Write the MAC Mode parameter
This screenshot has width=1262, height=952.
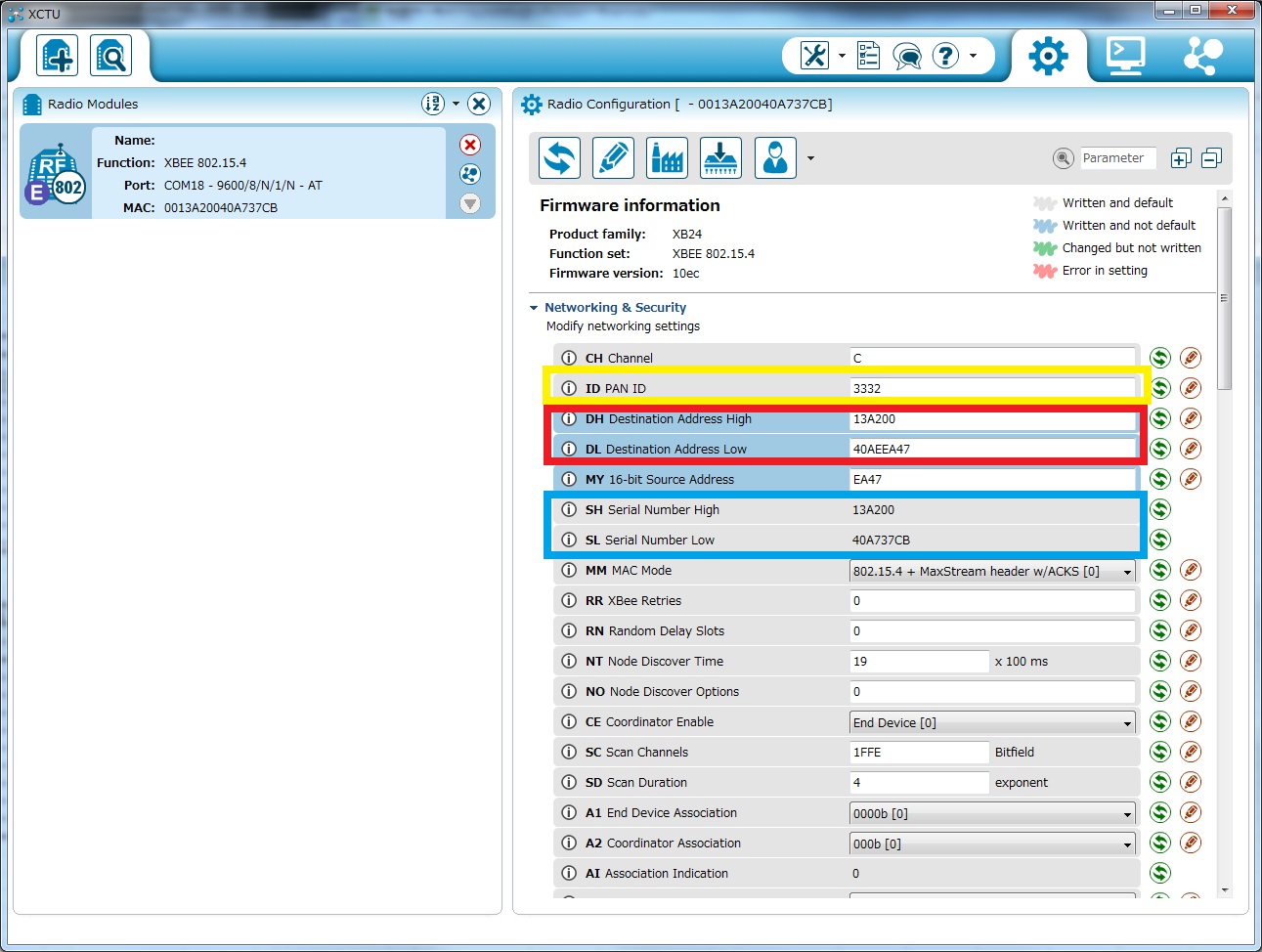click(x=1191, y=570)
